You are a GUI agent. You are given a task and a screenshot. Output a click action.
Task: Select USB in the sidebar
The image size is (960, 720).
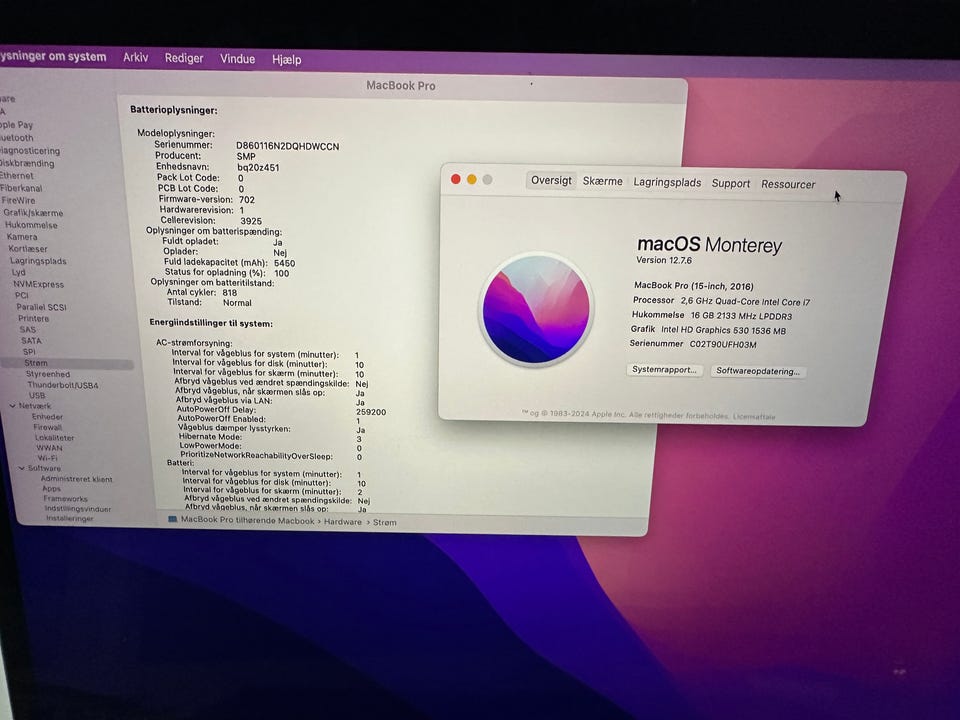pyautogui.click(x=37, y=396)
